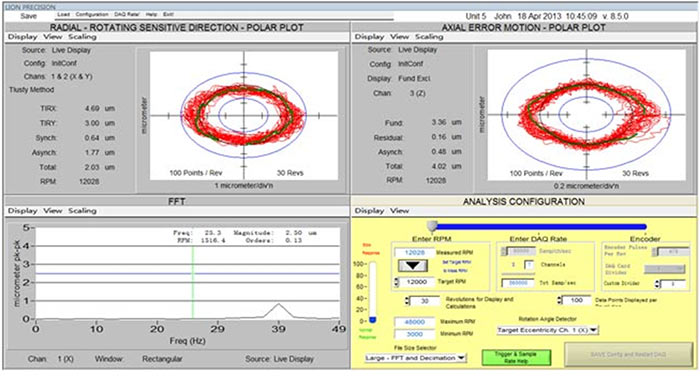
Task: Open the View menu of the Axial Error Motion panel
Action: (x=399, y=37)
